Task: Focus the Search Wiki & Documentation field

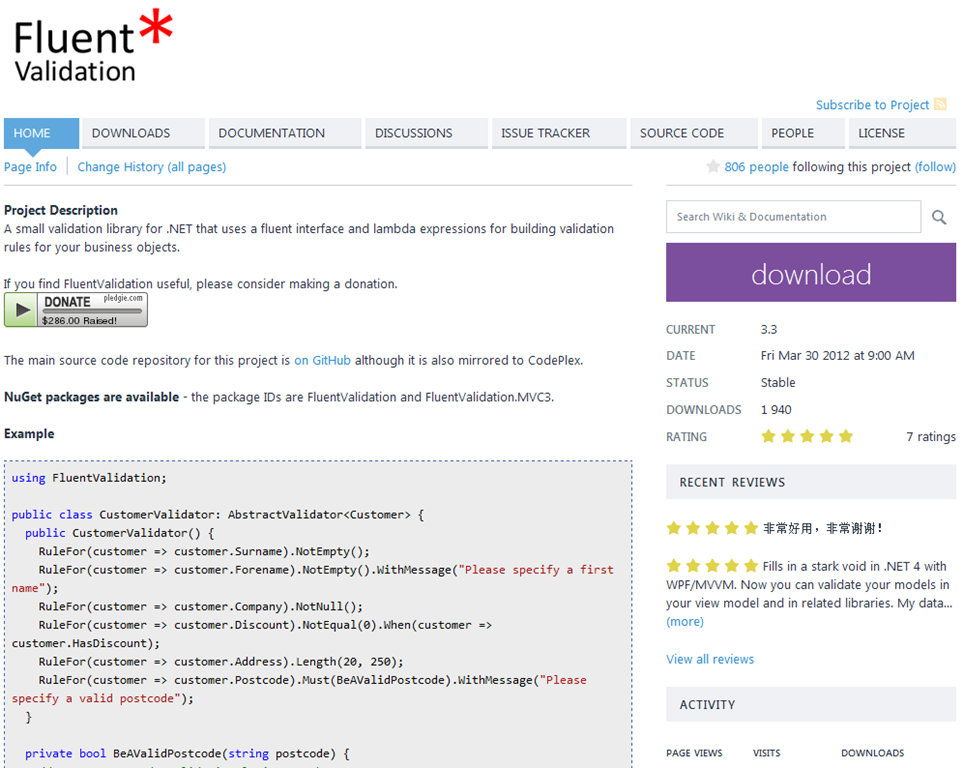Action: [x=793, y=216]
